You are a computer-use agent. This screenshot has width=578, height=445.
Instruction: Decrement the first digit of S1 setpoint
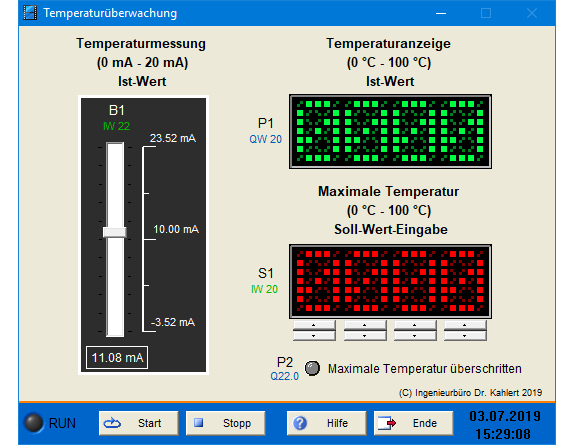pyautogui.click(x=314, y=336)
